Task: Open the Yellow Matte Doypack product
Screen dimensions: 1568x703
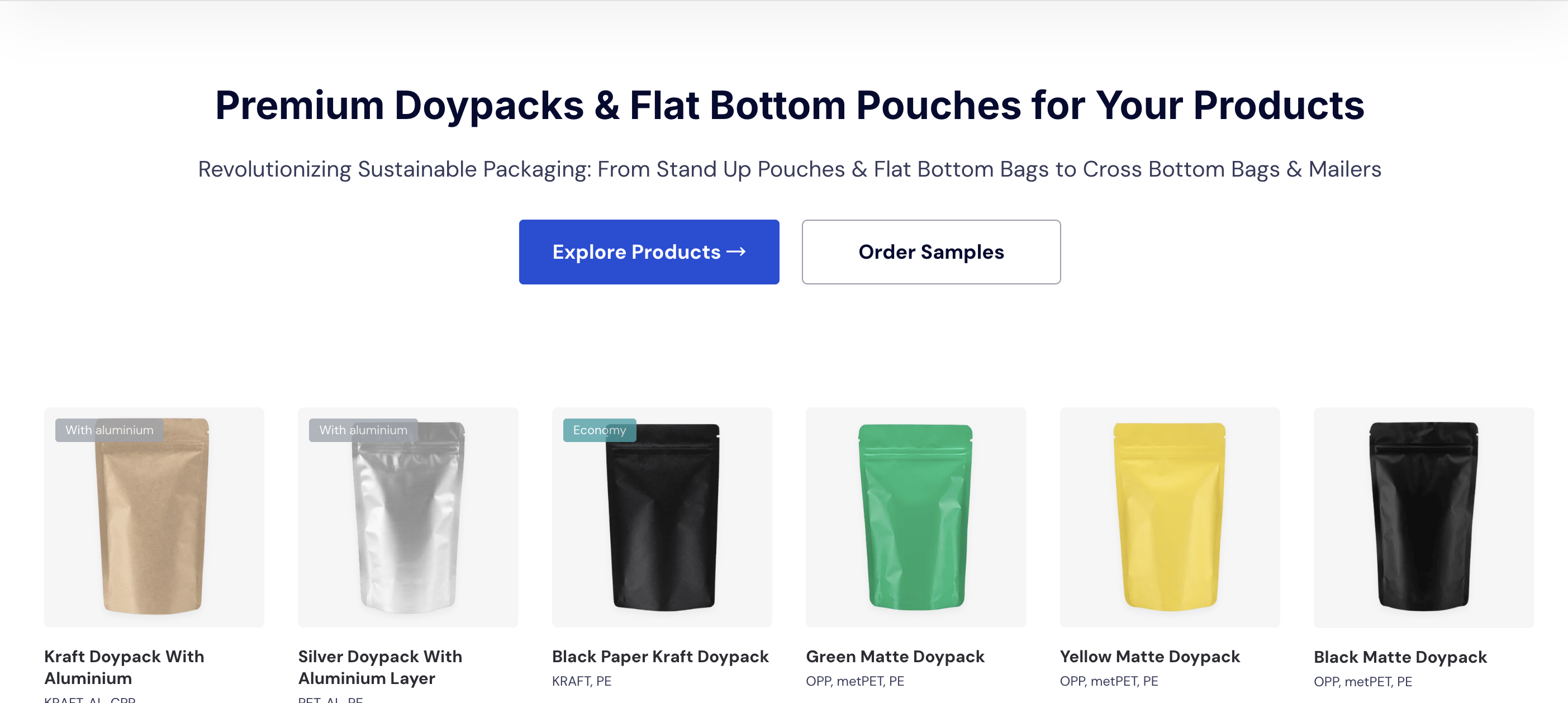Action: [x=1150, y=657]
